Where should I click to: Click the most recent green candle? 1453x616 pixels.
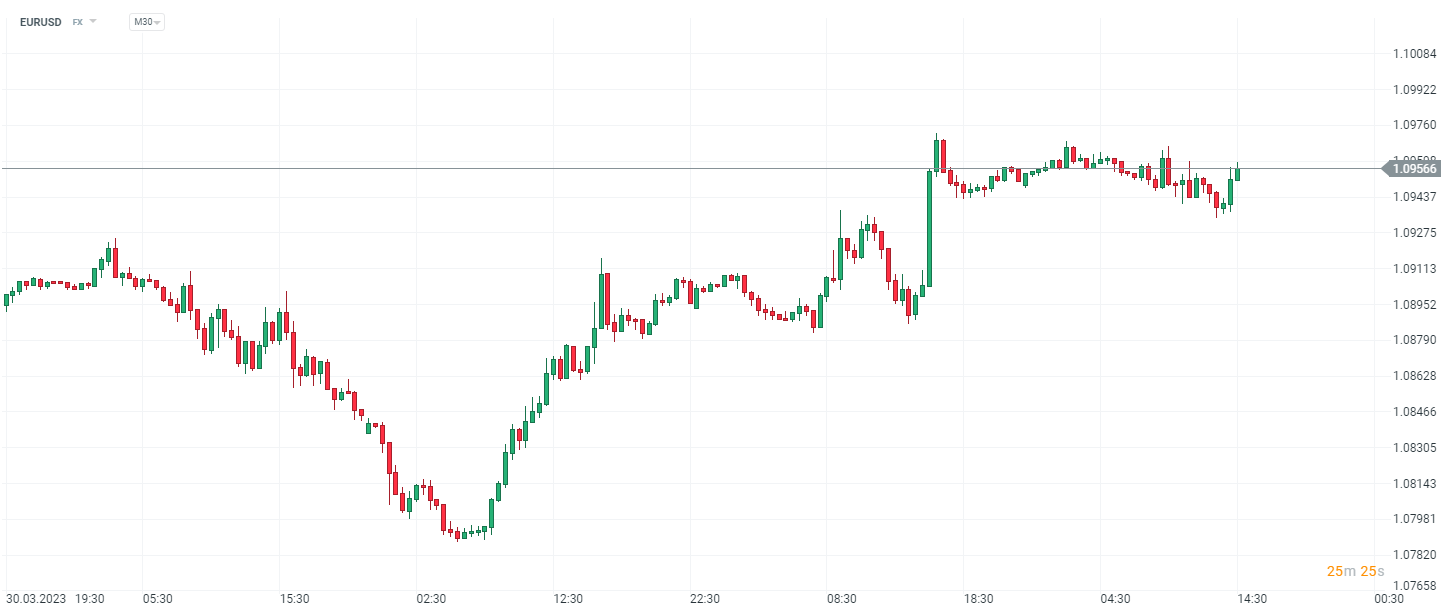1237,173
